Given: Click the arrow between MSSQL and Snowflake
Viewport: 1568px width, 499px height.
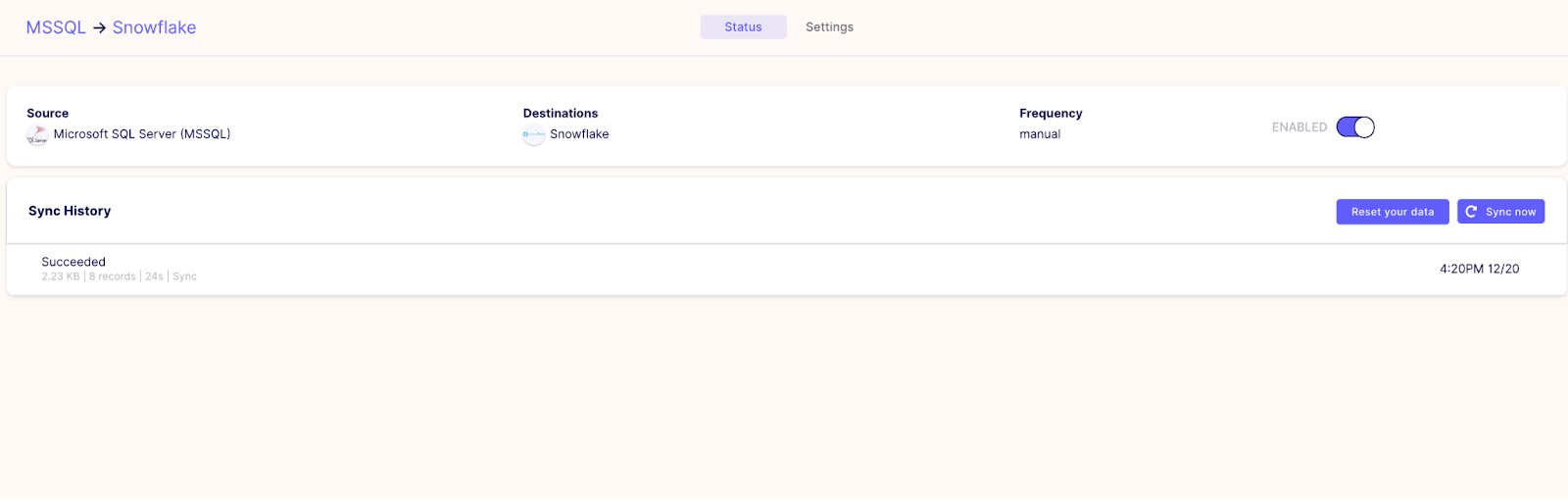Looking at the screenshot, I should click(99, 28).
